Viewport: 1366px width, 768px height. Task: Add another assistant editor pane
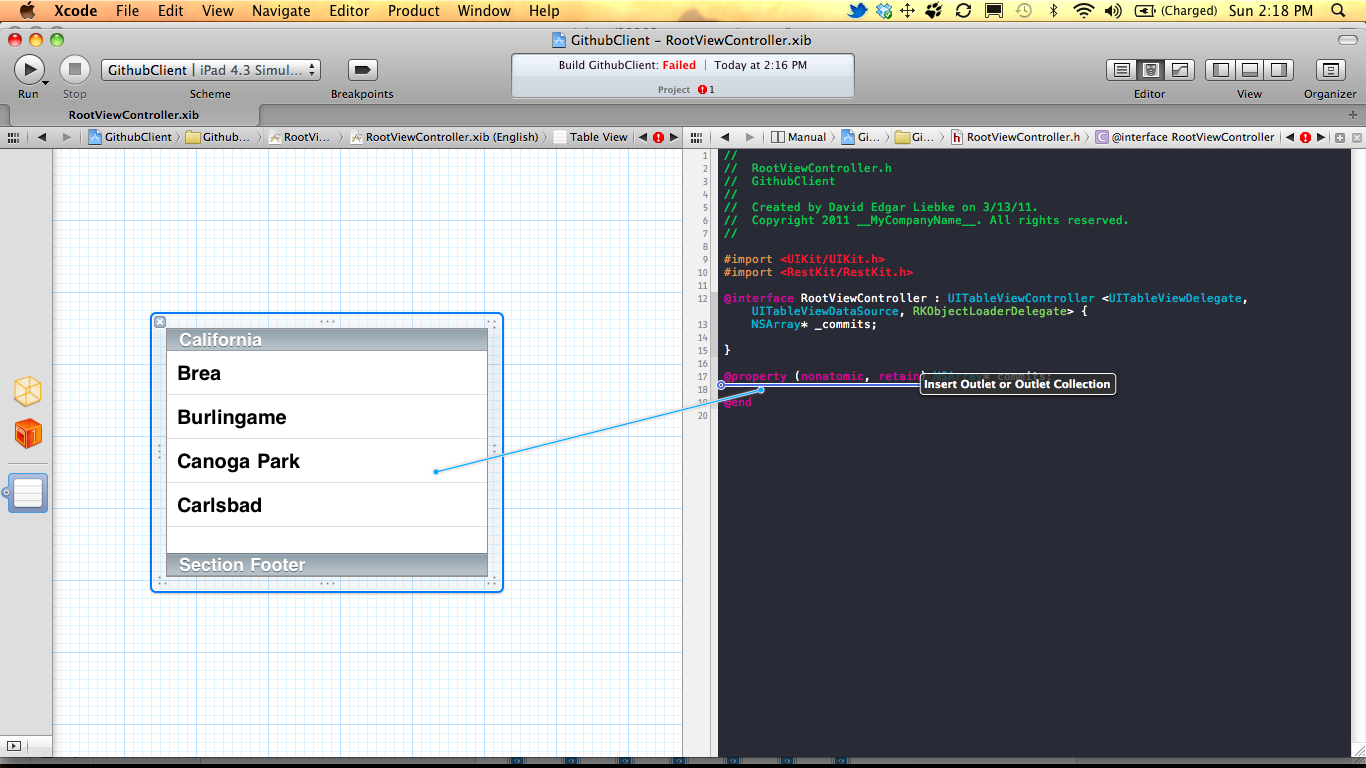[x=1339, y=137]
